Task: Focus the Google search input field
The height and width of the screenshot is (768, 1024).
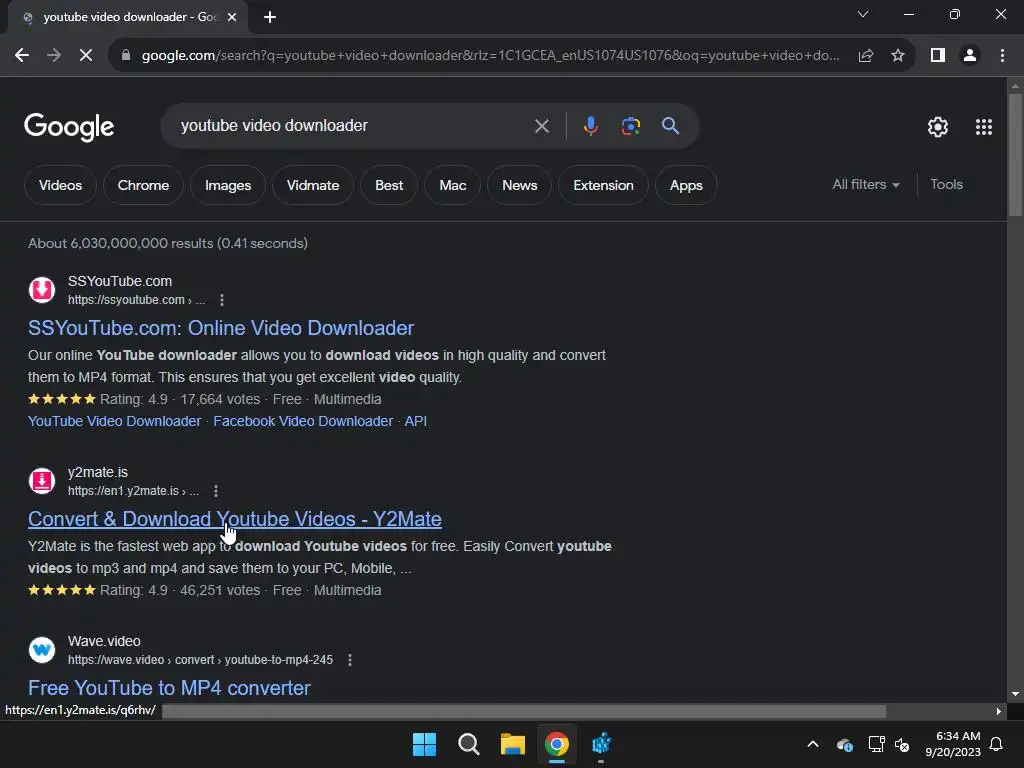Action: click(x=353, y=126)
